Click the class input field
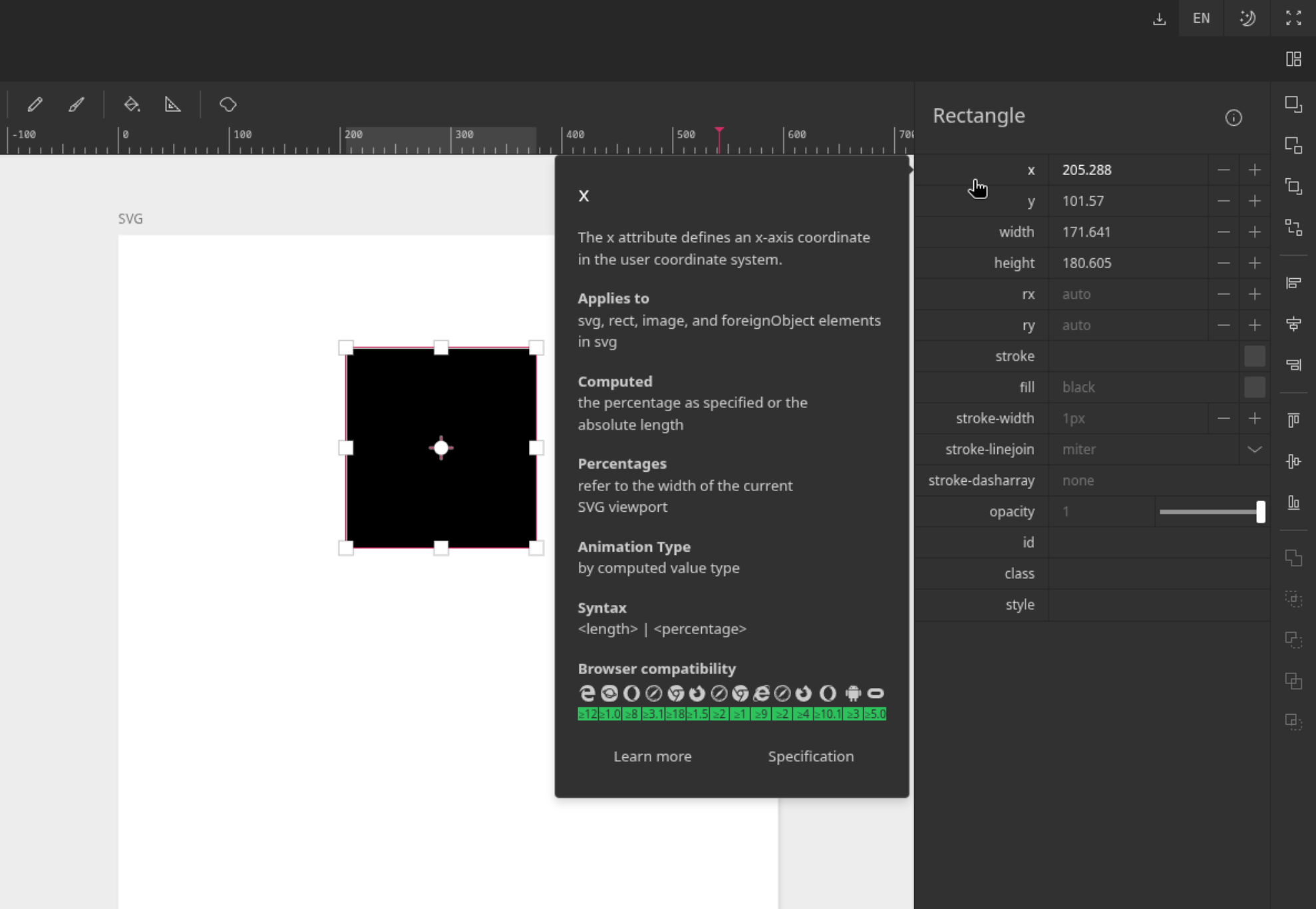This screenshot has width=1316, height=909. (x=1159, y=574)
